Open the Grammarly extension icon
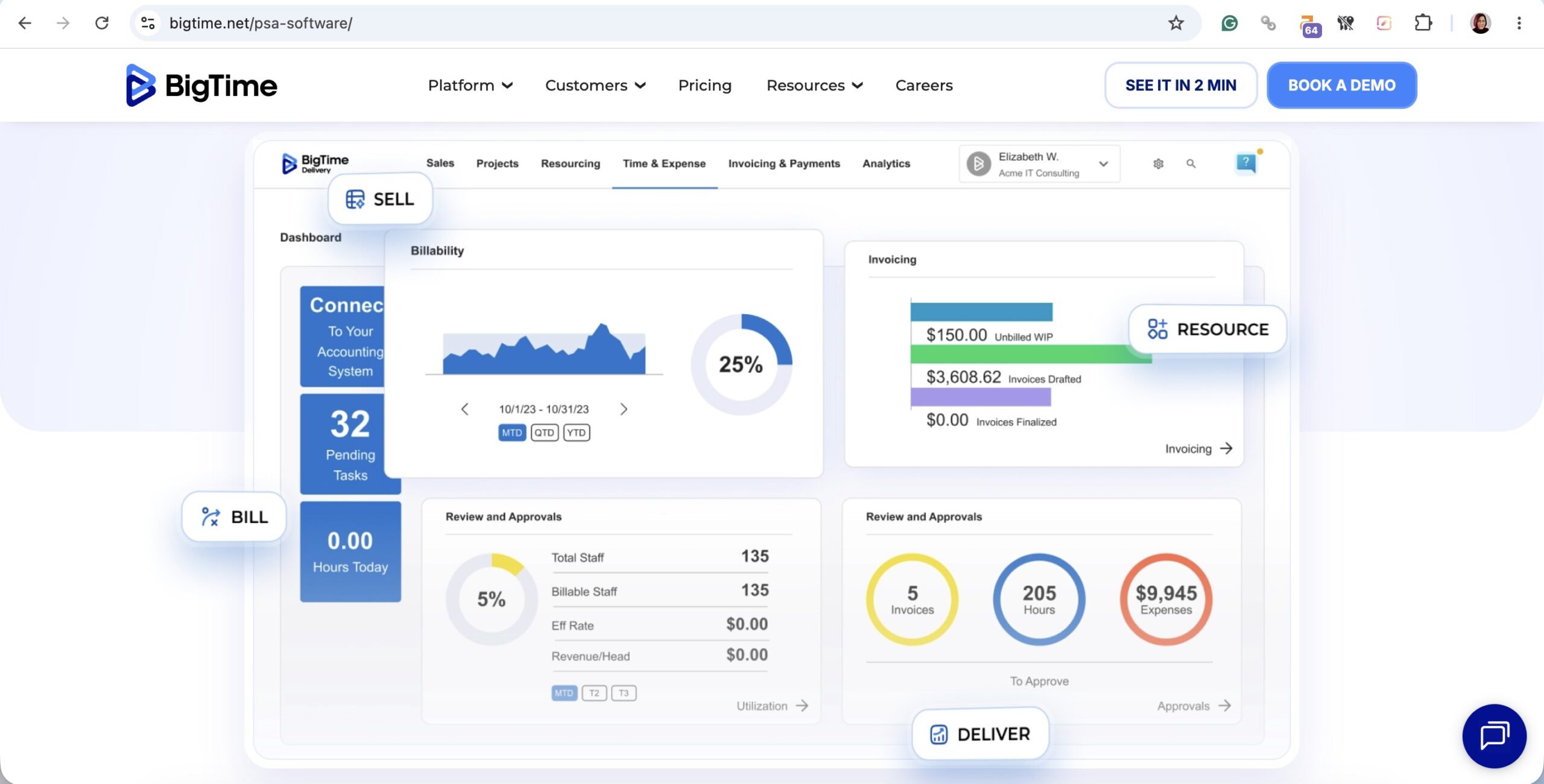 [1229, 23]
